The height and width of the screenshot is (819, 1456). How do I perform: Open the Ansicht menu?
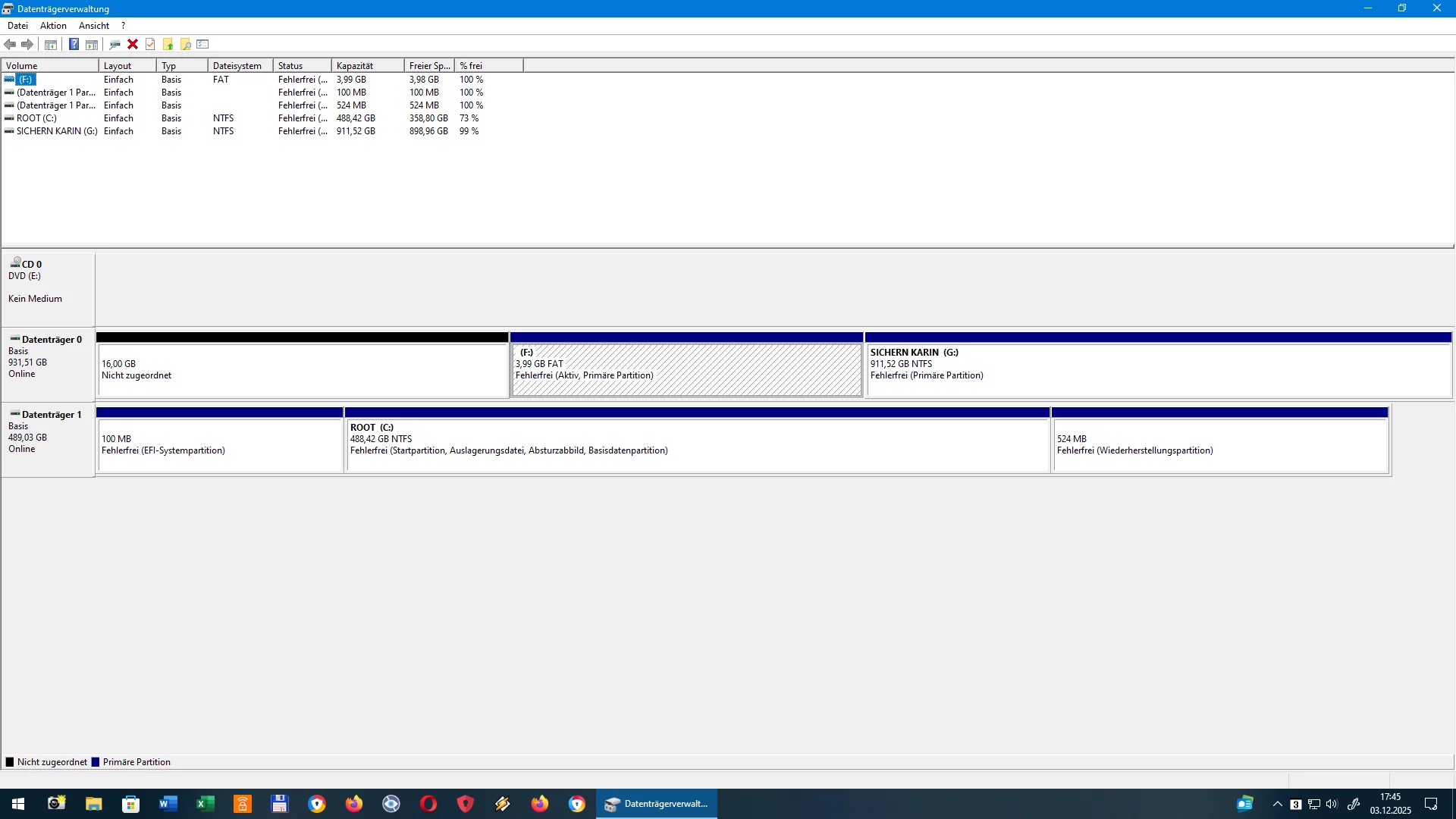[x=93, y=25]
